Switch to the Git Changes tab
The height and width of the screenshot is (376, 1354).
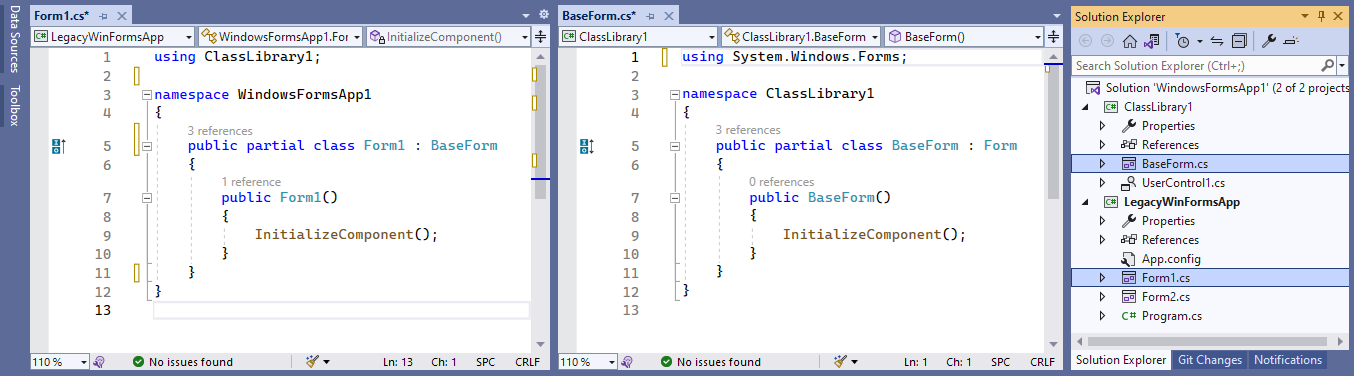[x=1209, y=360]
